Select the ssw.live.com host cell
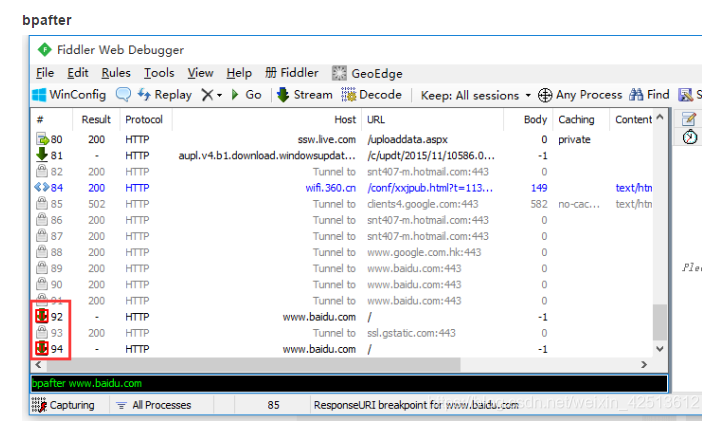The width and height of the screenshot is (709, 421). click(326, 139)
